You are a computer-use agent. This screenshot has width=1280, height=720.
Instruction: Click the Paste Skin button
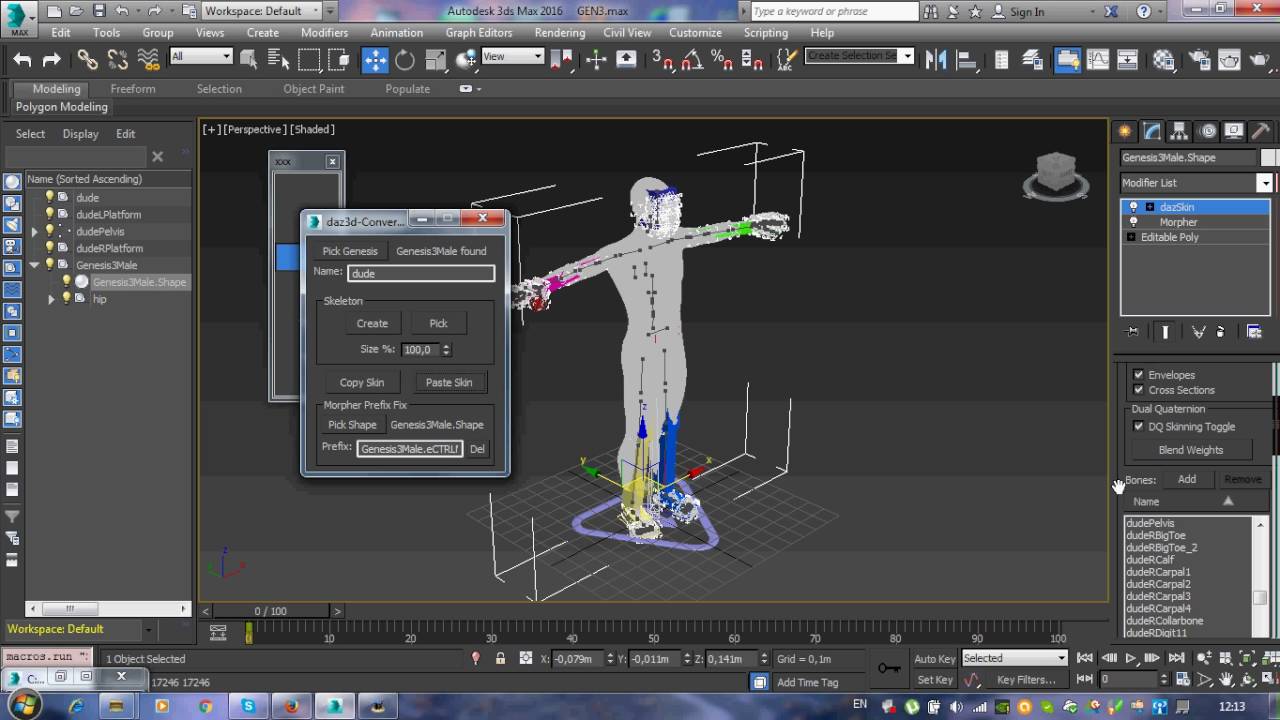449,382
